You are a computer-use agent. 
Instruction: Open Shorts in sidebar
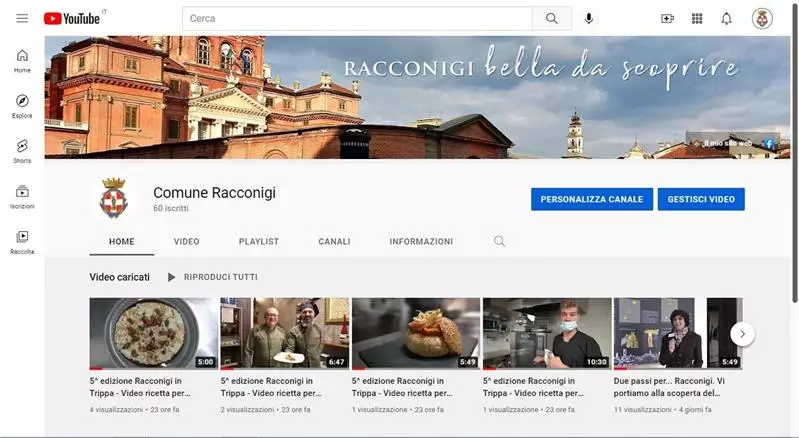pos(22,151)
